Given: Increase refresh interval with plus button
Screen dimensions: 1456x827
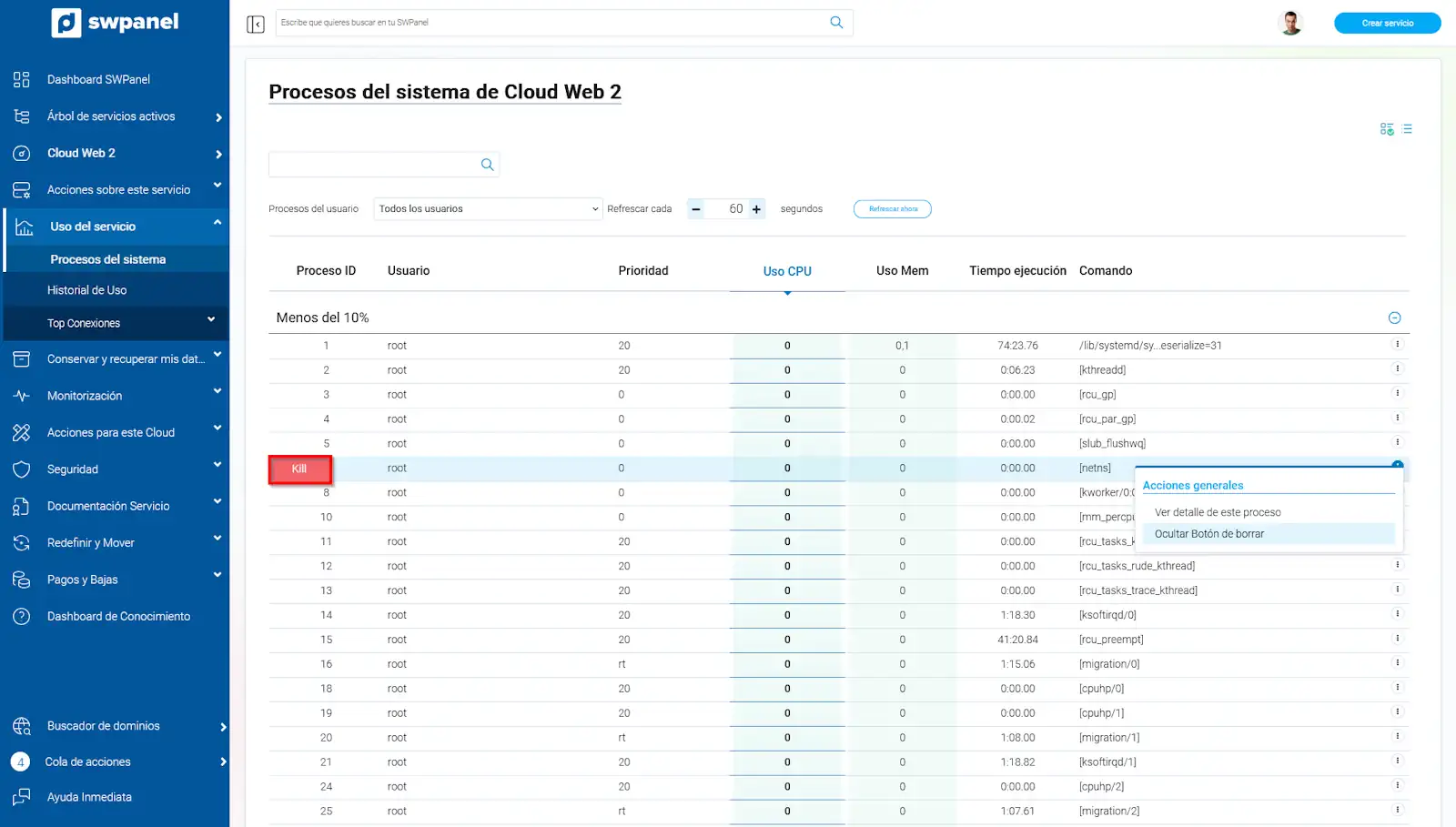Looking at the screenshot, I should click(x=756, y=209).
